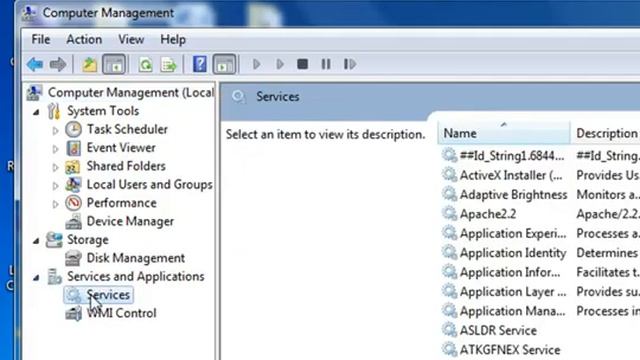Select Storage in the tree
Screen dimensions: 640x360
point(88,240)
